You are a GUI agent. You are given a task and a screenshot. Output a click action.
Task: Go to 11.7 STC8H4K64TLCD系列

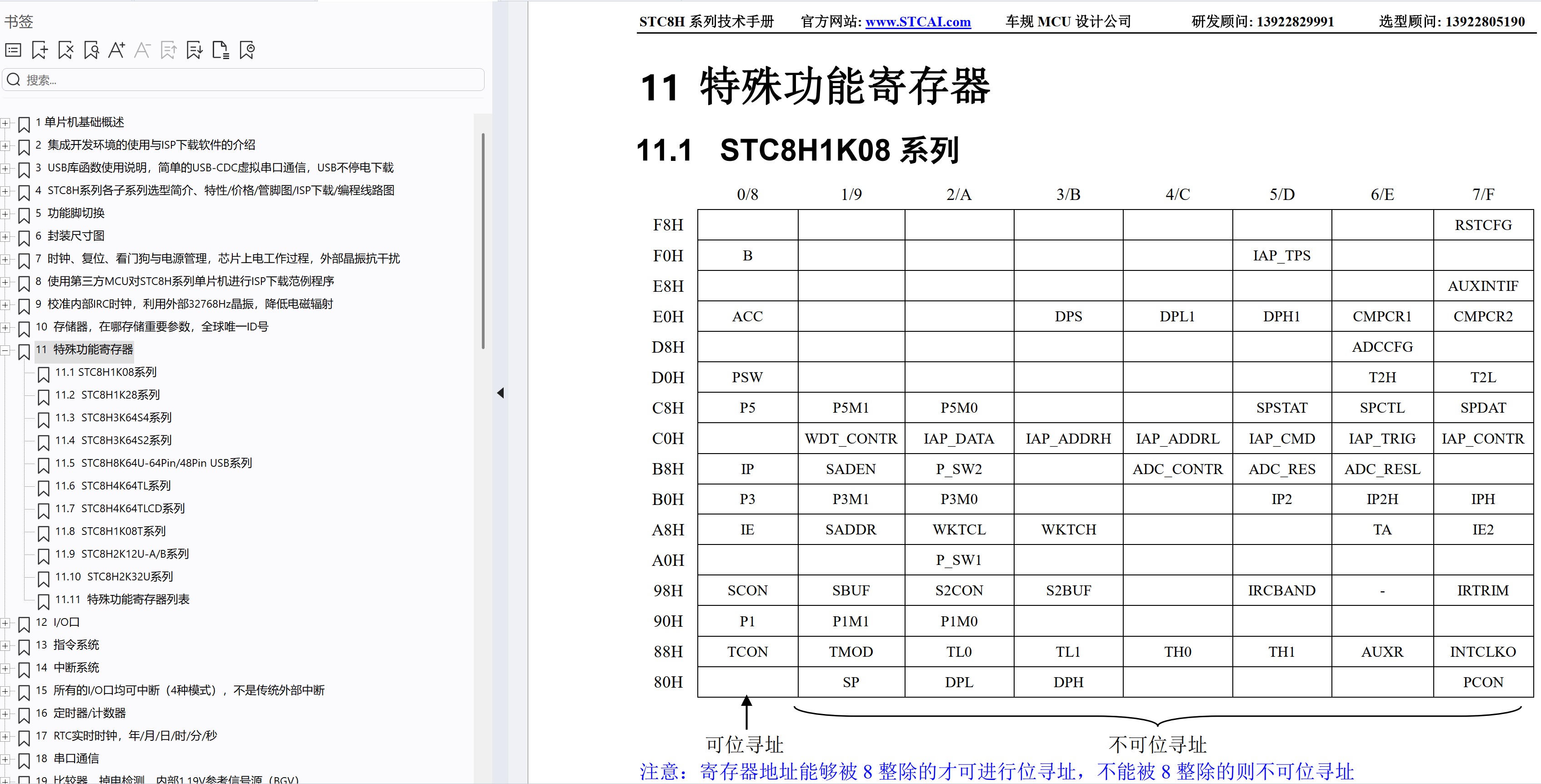point(120,508)
